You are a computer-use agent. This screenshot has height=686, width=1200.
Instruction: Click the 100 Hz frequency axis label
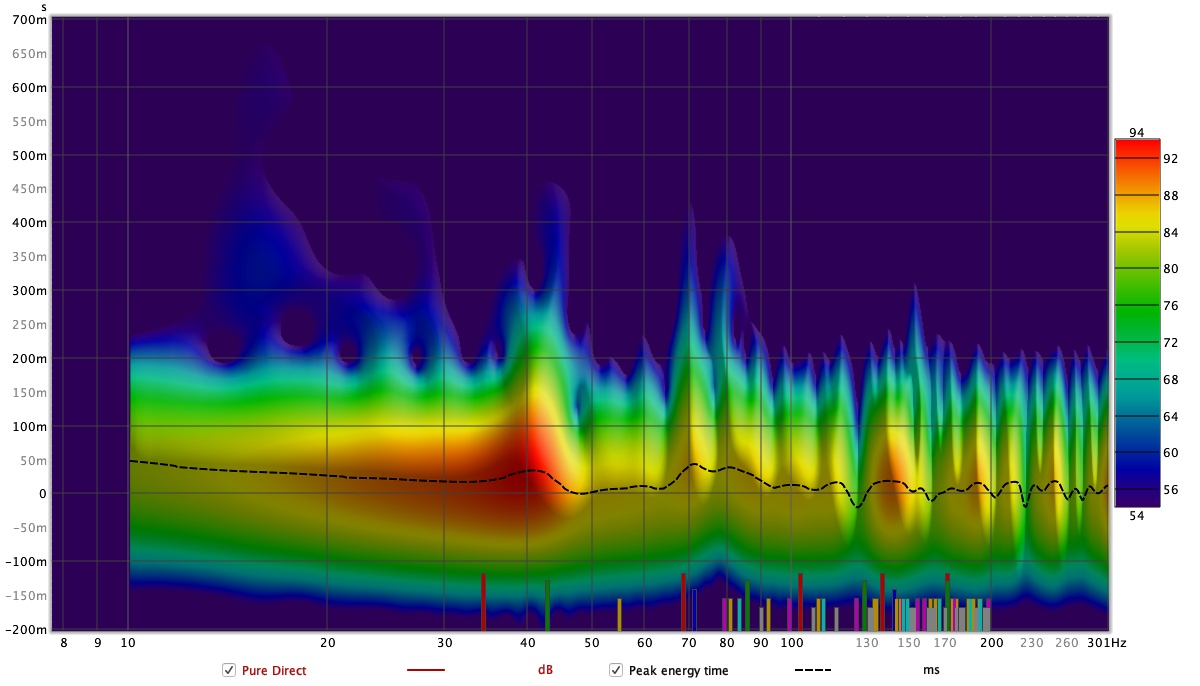tap(792, 643)
